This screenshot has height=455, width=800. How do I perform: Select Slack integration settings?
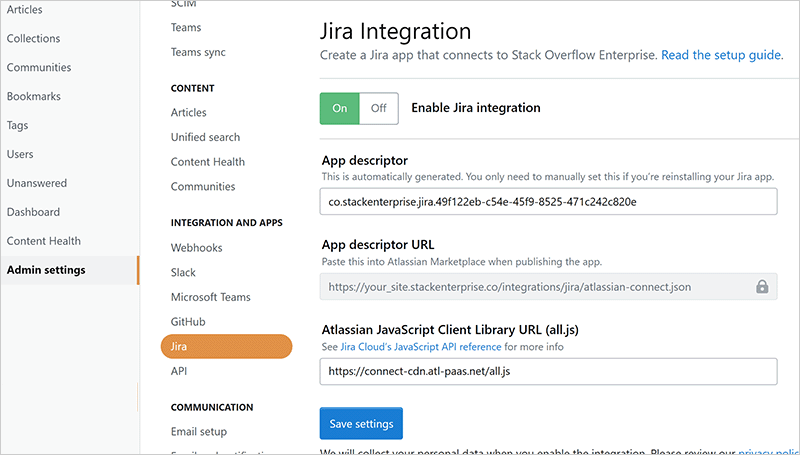pyautogui.click(x=184, y=272)
